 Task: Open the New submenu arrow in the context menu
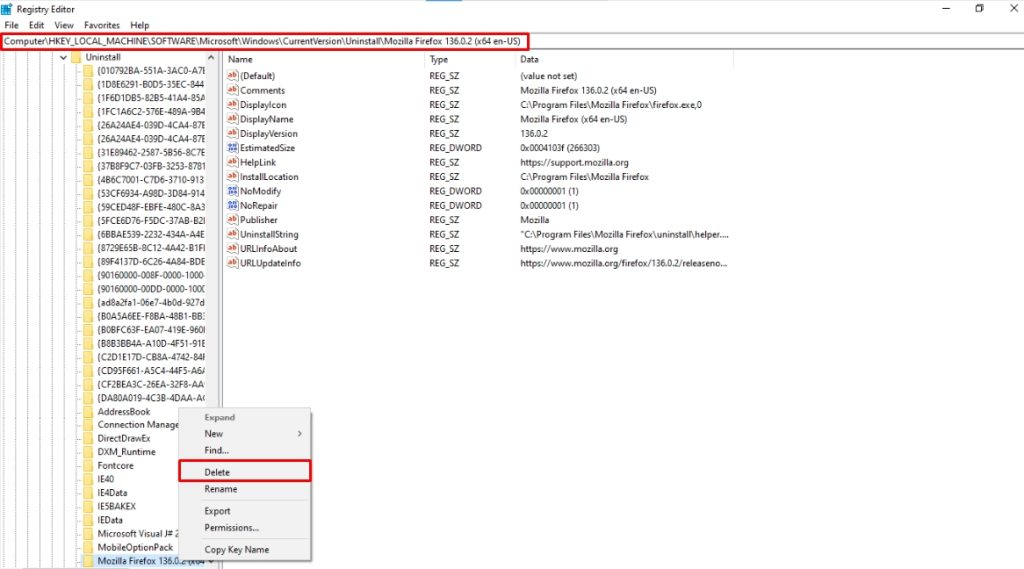(x=300, y=434)
